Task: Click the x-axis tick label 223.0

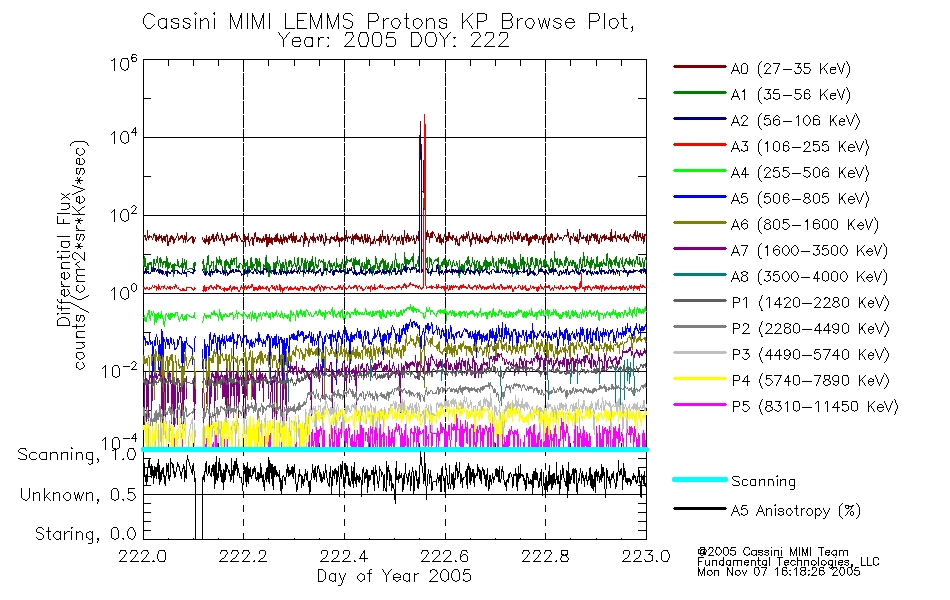Action: 646,556
